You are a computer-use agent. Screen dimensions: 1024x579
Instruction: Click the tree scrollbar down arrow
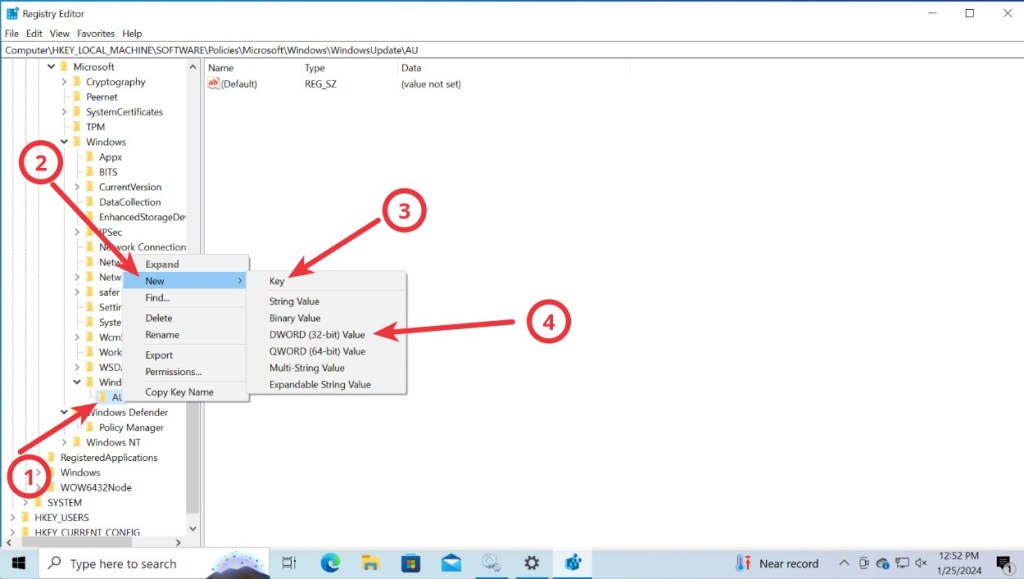tap(193, 529)
